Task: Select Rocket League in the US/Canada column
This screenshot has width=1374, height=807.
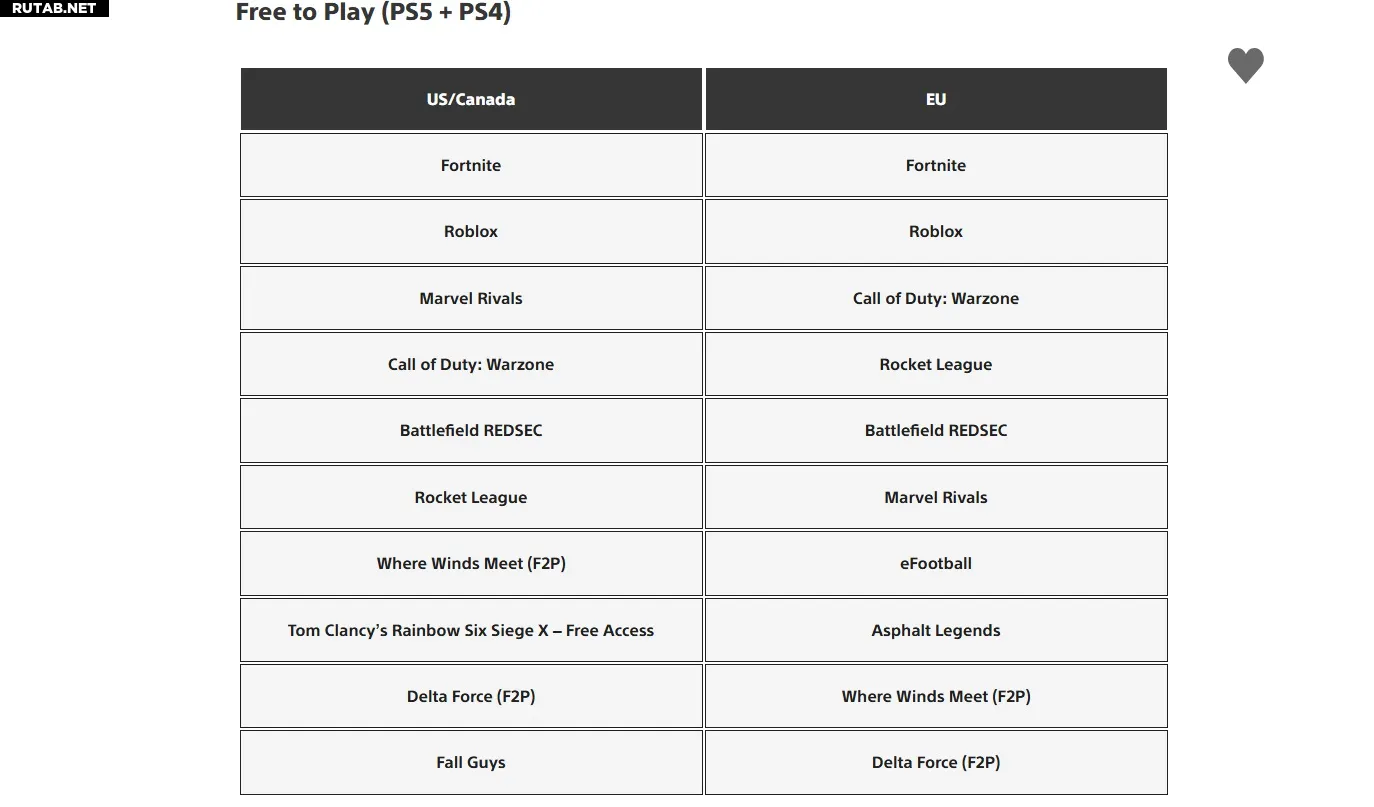Action: tap(471, 497)
